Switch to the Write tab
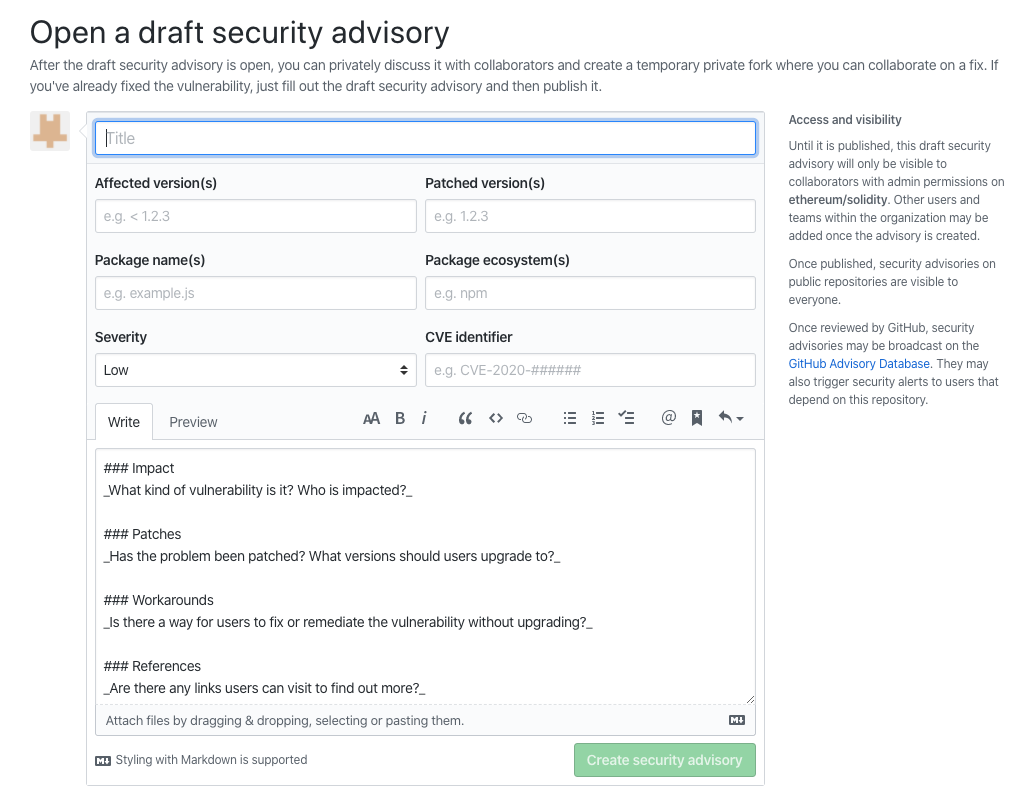This screenshot has width=1010, height=792. (124, 422)
